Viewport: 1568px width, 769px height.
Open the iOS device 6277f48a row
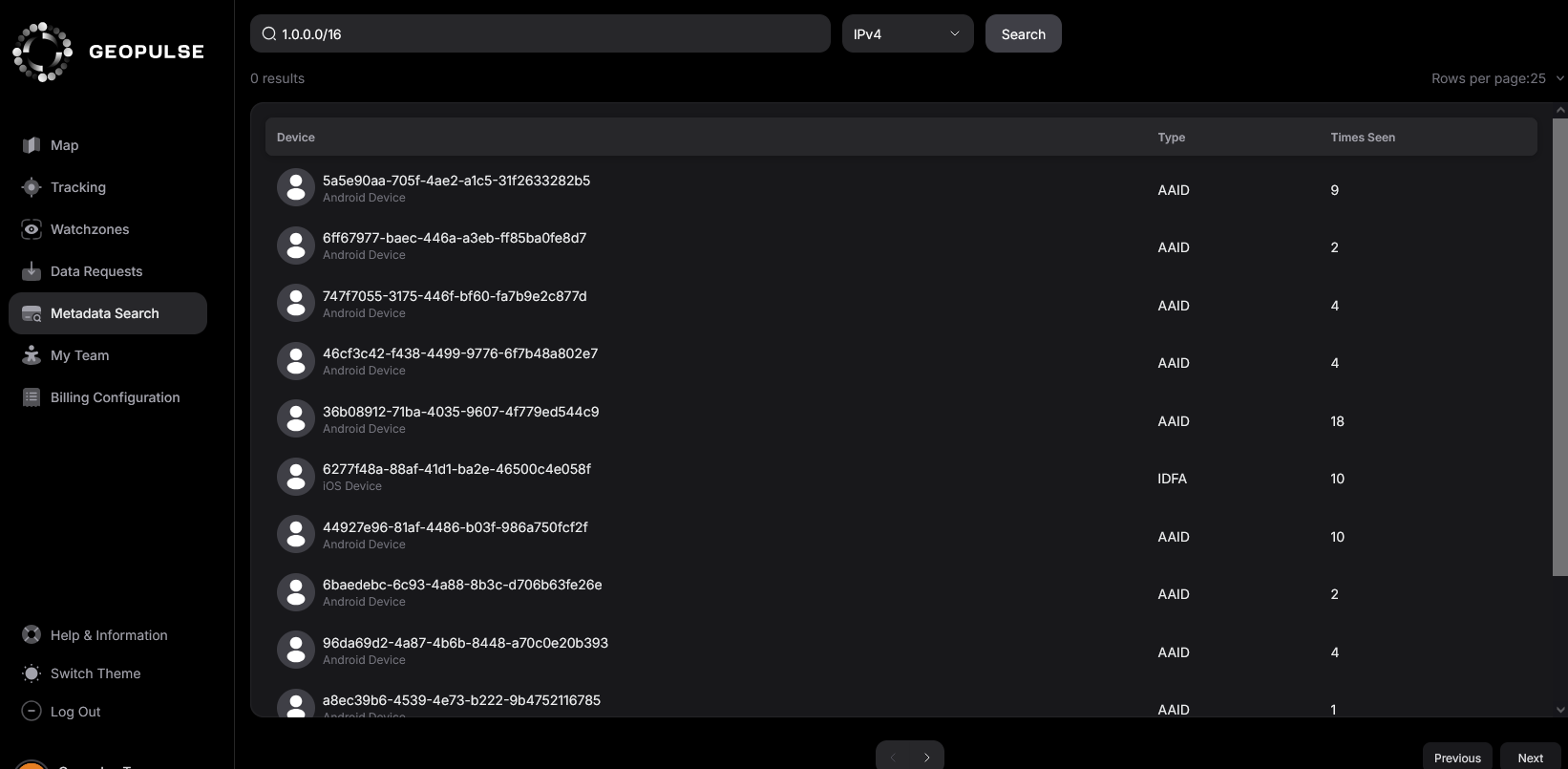tap(456, 477)
